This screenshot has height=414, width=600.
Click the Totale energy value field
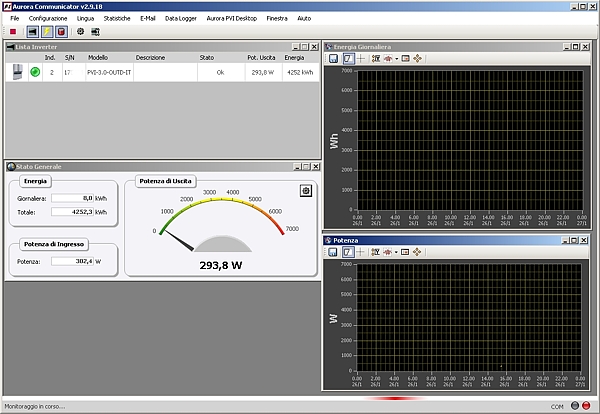72,212
